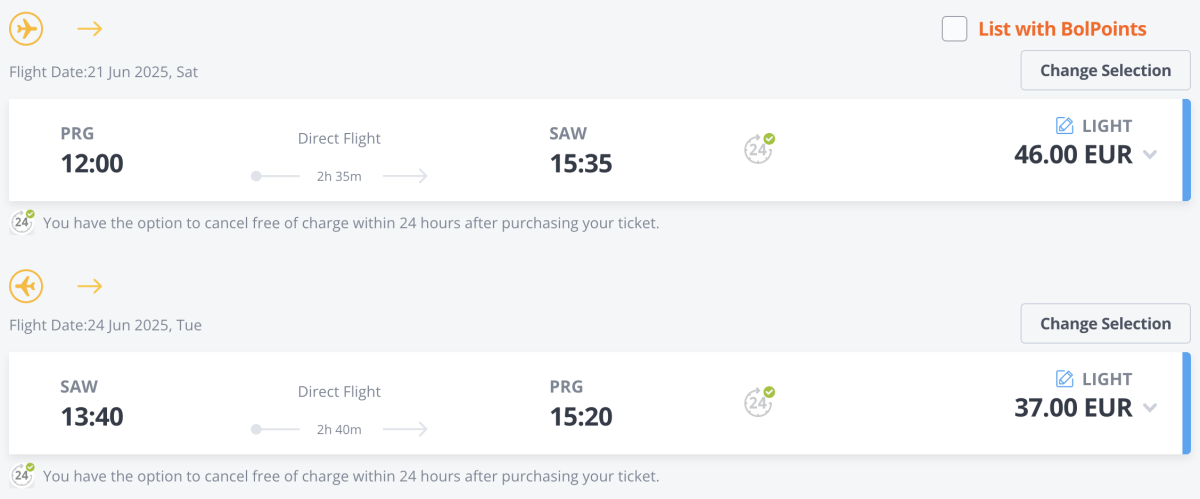Click the 24 icon beside first cancellation notice

pos(23,222)
